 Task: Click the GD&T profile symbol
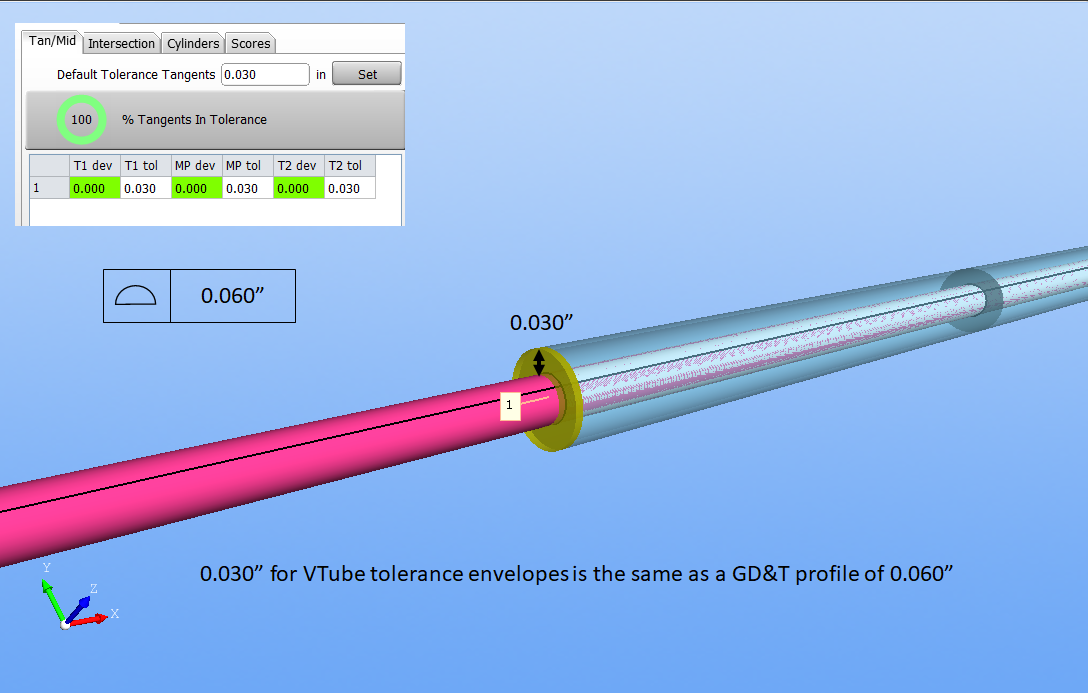[x=136, y=296]
